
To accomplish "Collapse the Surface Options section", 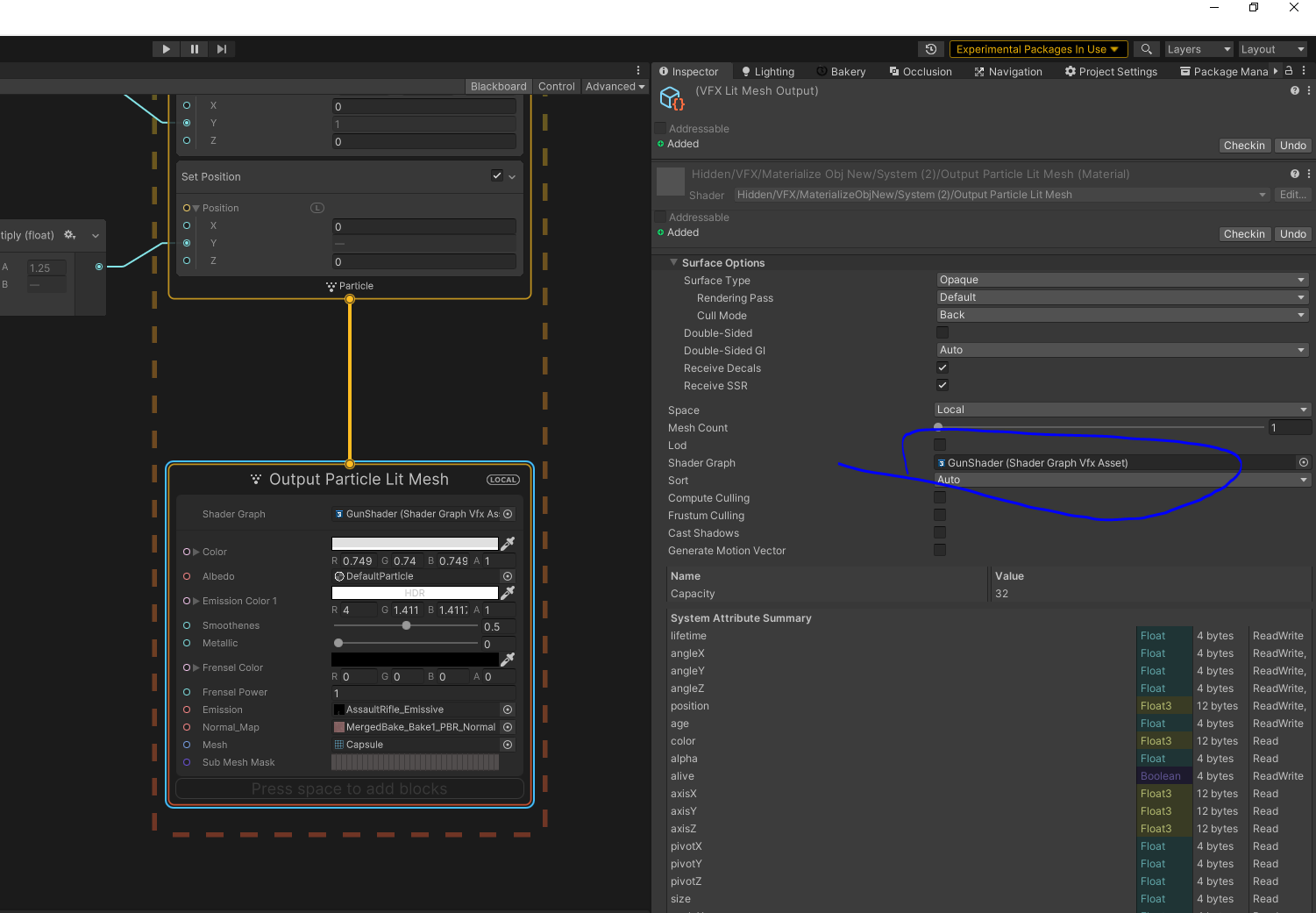I will coord(673,262).
